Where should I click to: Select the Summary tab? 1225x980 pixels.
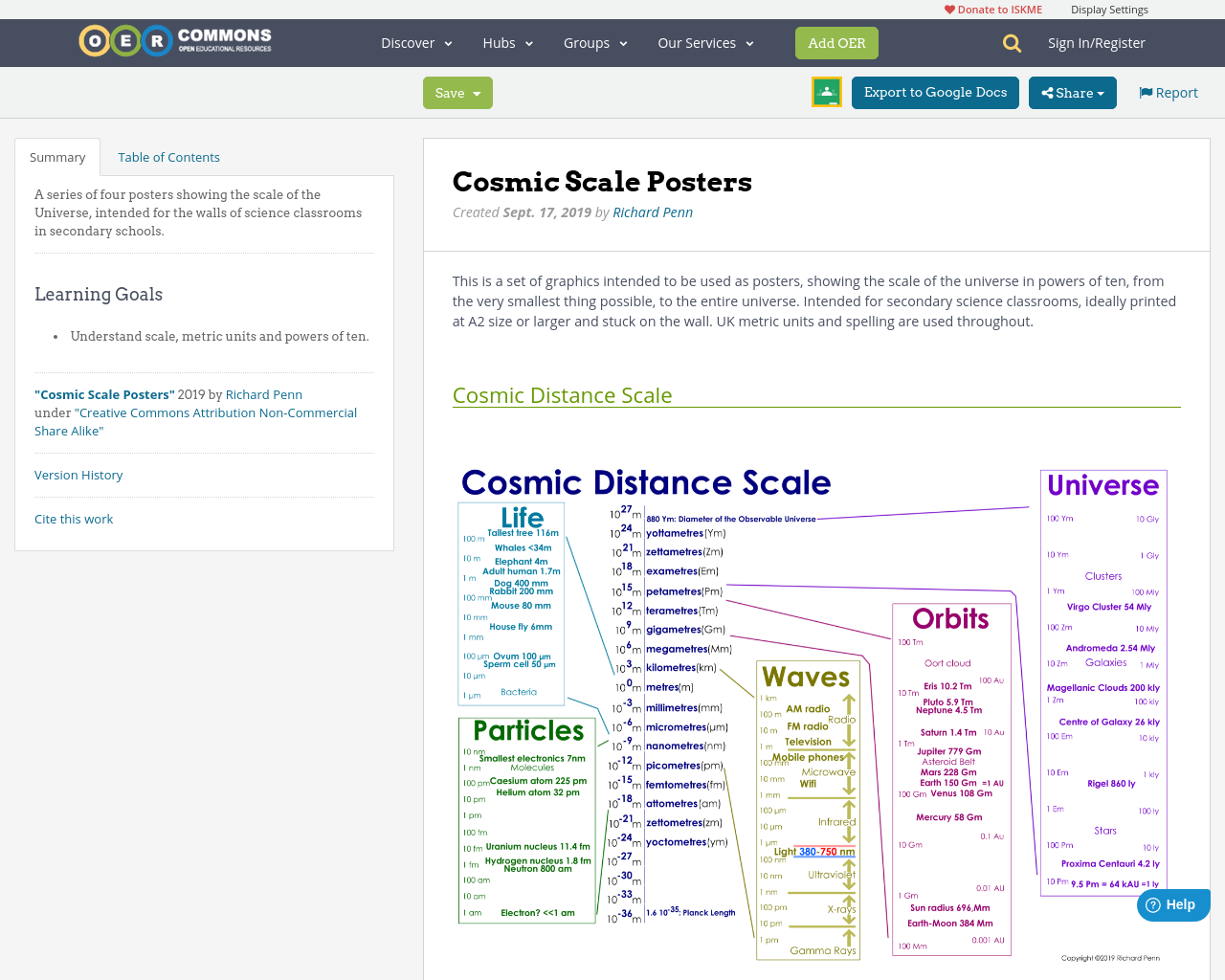pyautogui.click(x=56, y=156)
